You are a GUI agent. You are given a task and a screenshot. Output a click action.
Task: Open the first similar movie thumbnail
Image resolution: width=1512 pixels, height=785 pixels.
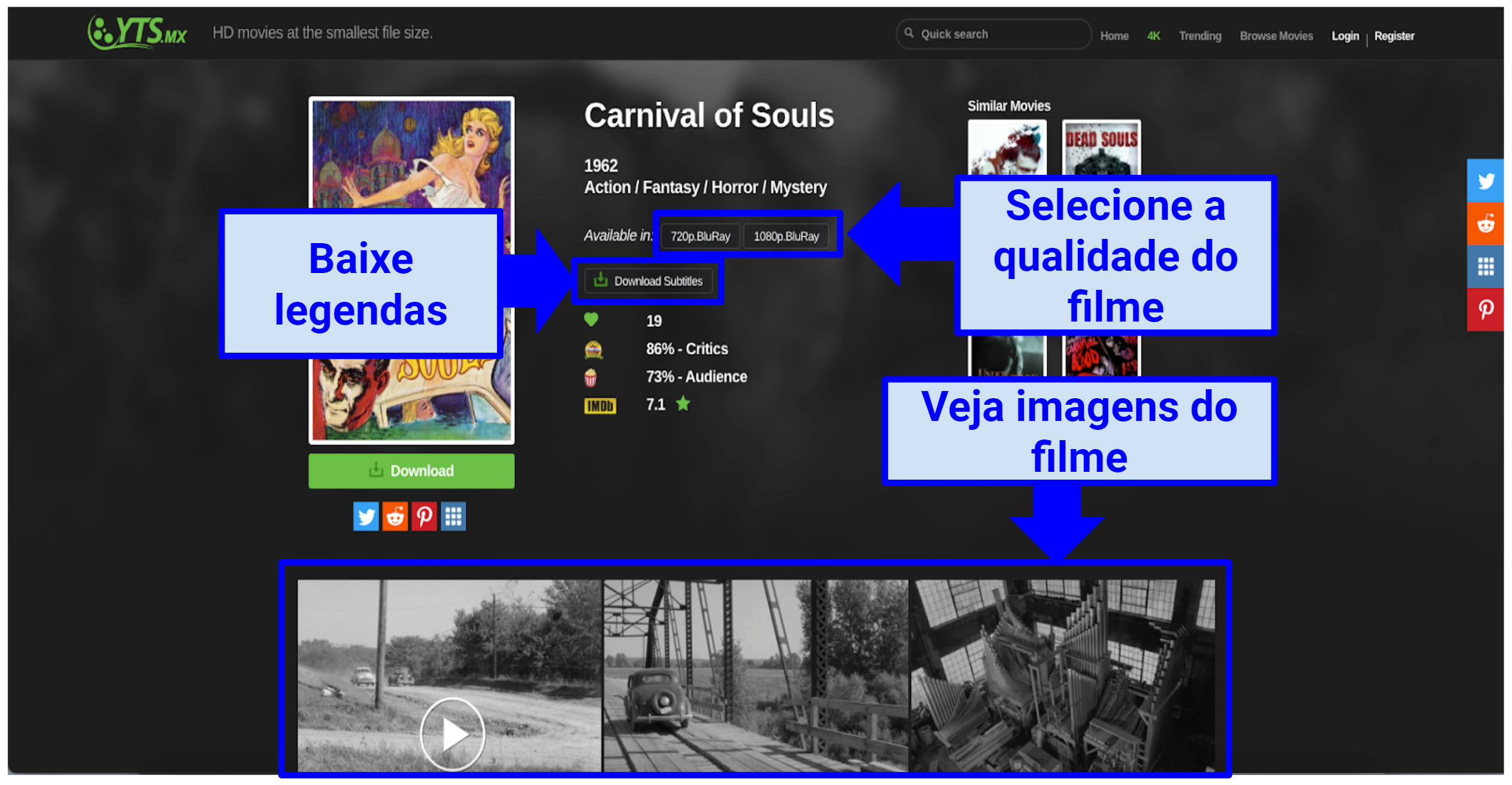click(1007, 148)
